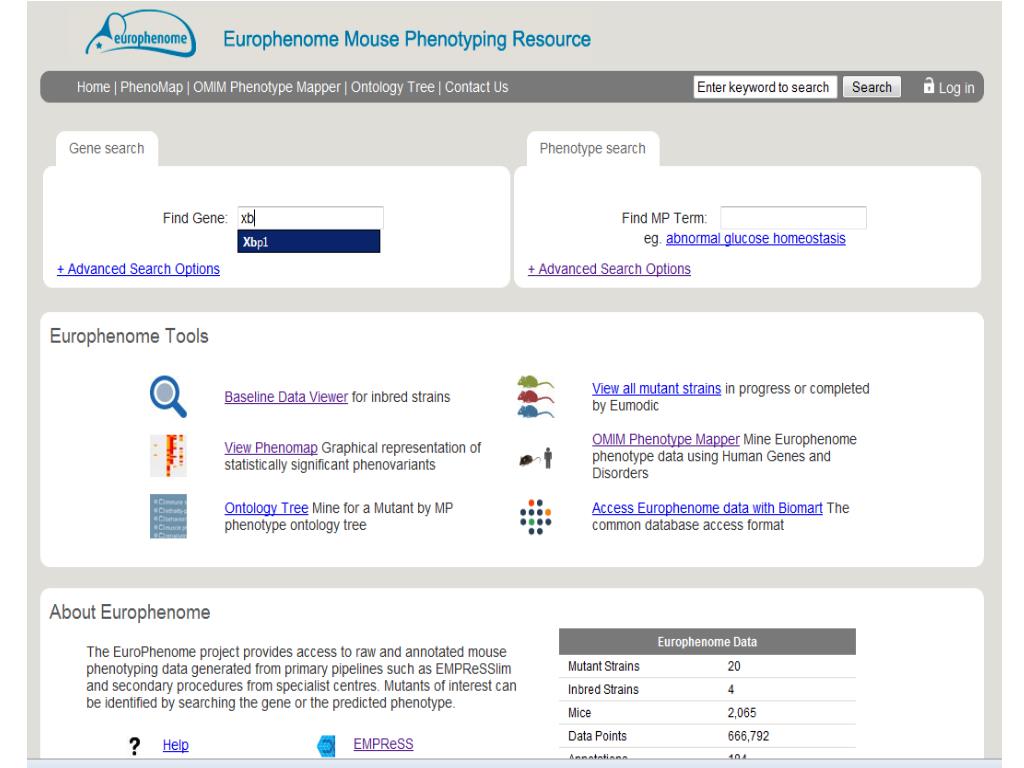Click the Europhenome Tools heading
The height and width of the screenshot is (768, 1024).
[x=129, y=336]
